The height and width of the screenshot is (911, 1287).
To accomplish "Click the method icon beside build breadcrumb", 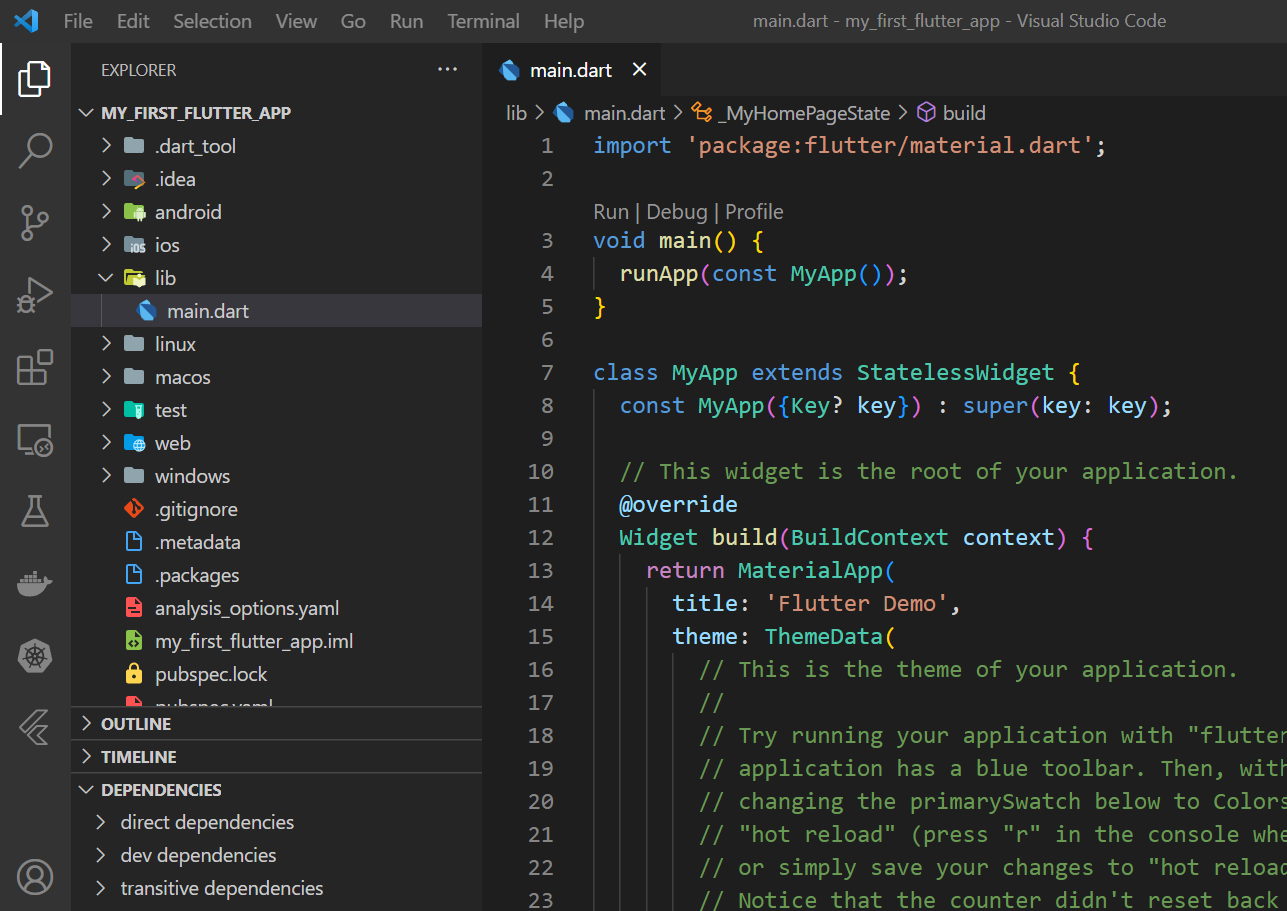I will [927, 113].
